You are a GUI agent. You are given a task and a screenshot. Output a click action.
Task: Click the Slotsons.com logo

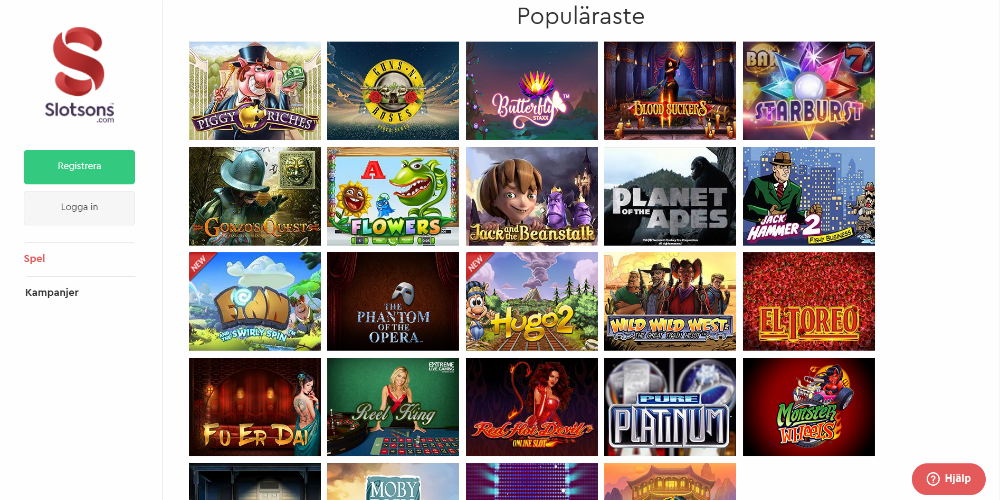click(x=79, y=75)
